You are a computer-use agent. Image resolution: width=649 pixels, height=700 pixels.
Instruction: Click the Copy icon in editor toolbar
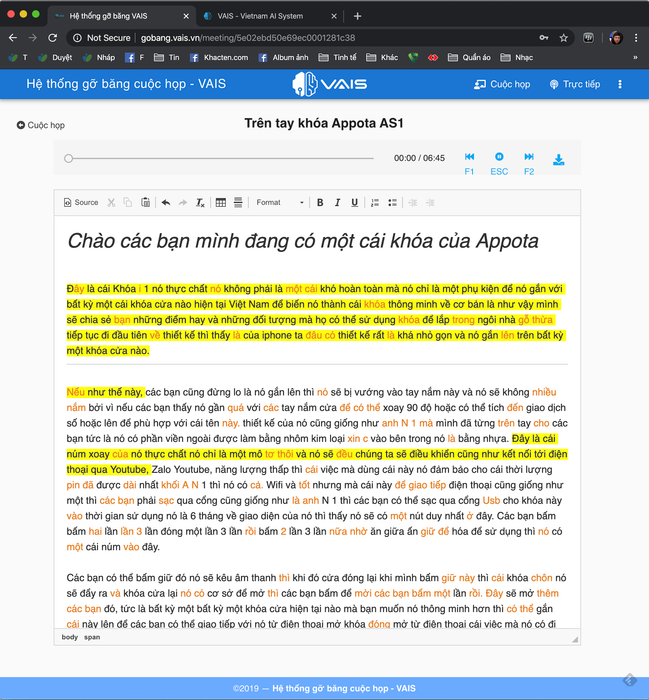[x=128, y=203]
